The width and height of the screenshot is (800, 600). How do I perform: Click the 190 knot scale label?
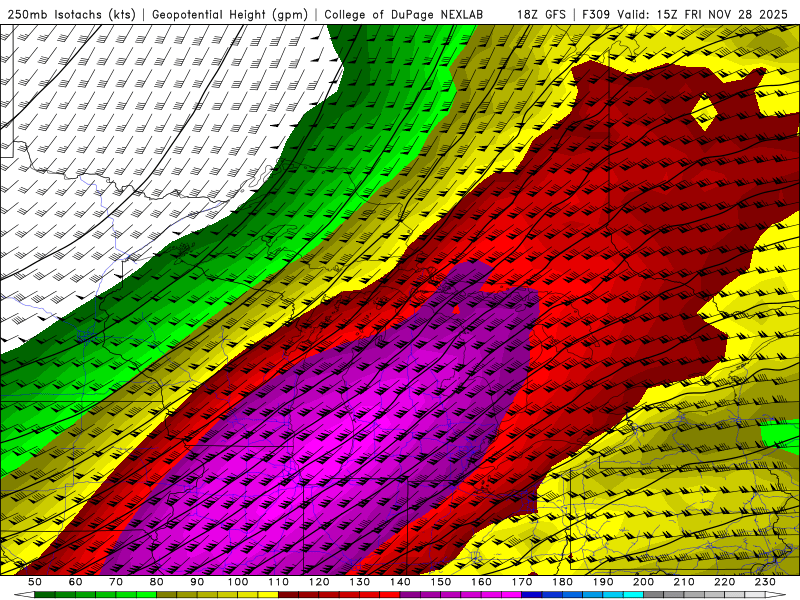pos(603,582)
